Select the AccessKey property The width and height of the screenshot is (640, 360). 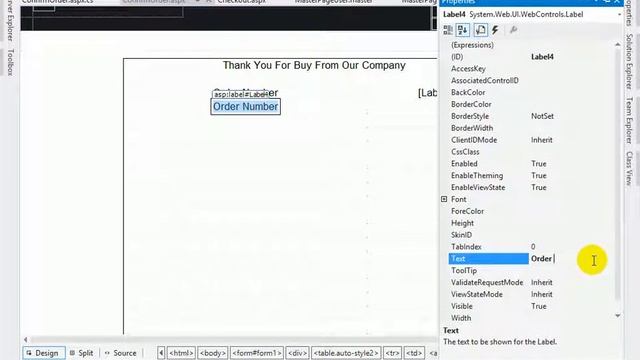(x=468, y=69)
